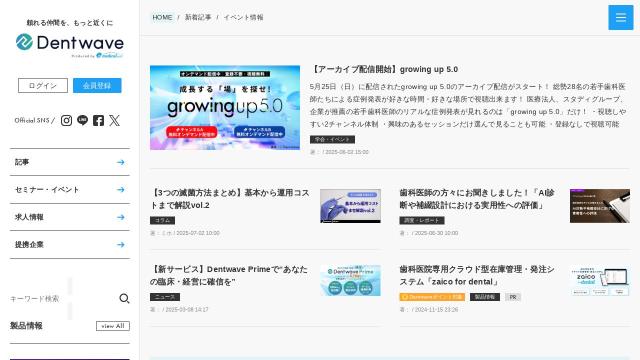Image resolution: width=640 pixels, height=360 pixels.
Task: Go to HOME in breadcrumb
Action: tap(162, 18)
